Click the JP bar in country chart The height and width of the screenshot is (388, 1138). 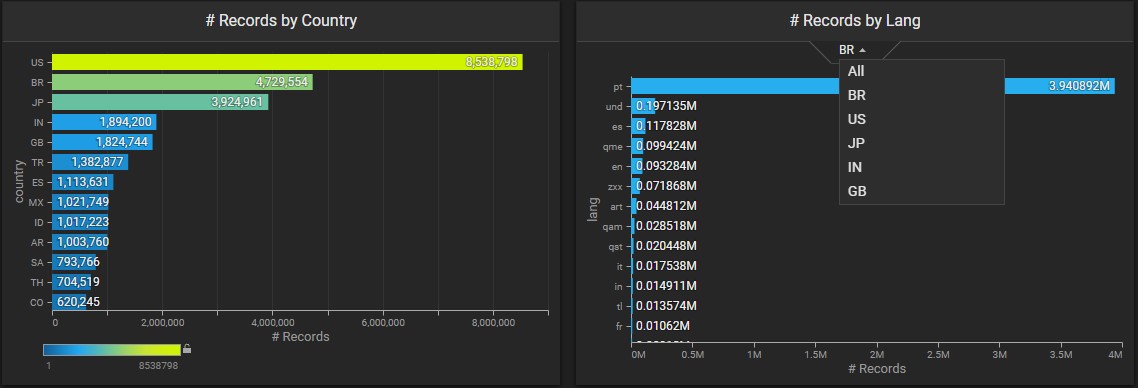coord(160,102)
